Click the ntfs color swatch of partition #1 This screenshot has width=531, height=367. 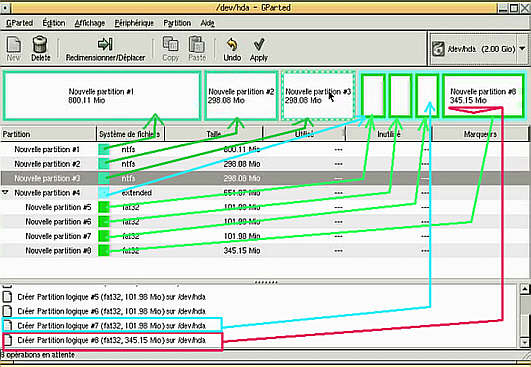click(x=104, y=149)
